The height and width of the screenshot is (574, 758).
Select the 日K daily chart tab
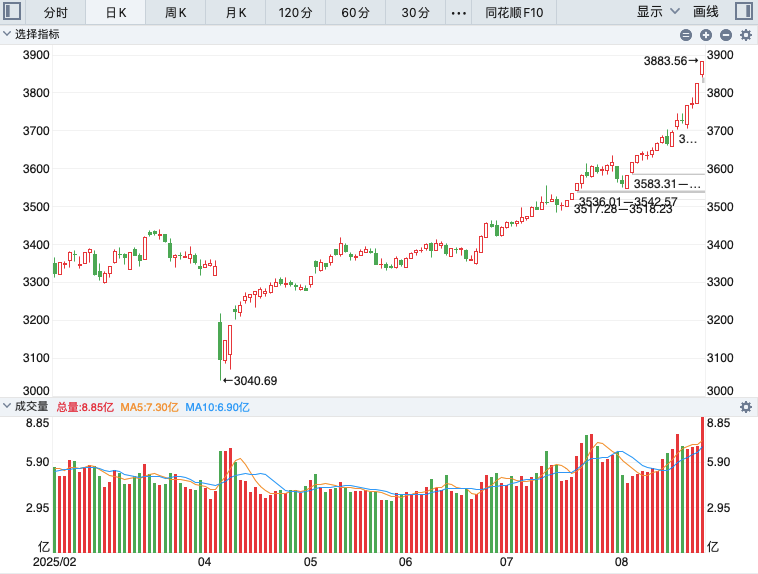coord(116,12)
